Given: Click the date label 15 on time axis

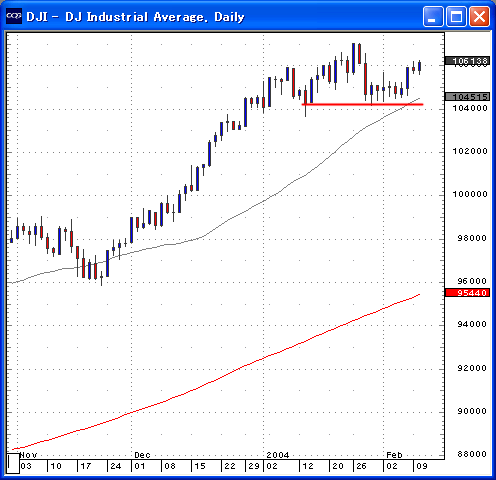Looking at the screenshot, I should tap(200, 466).
